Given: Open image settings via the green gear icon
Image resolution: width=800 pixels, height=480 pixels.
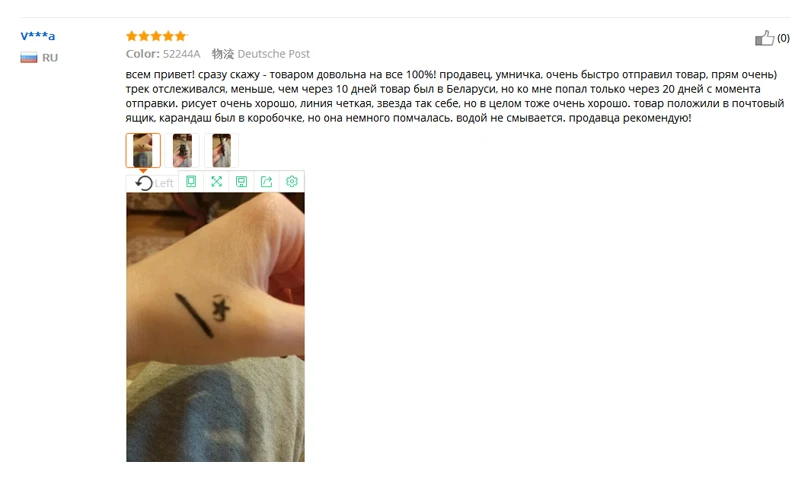Looking at the screenshot, I should (292, 182).
